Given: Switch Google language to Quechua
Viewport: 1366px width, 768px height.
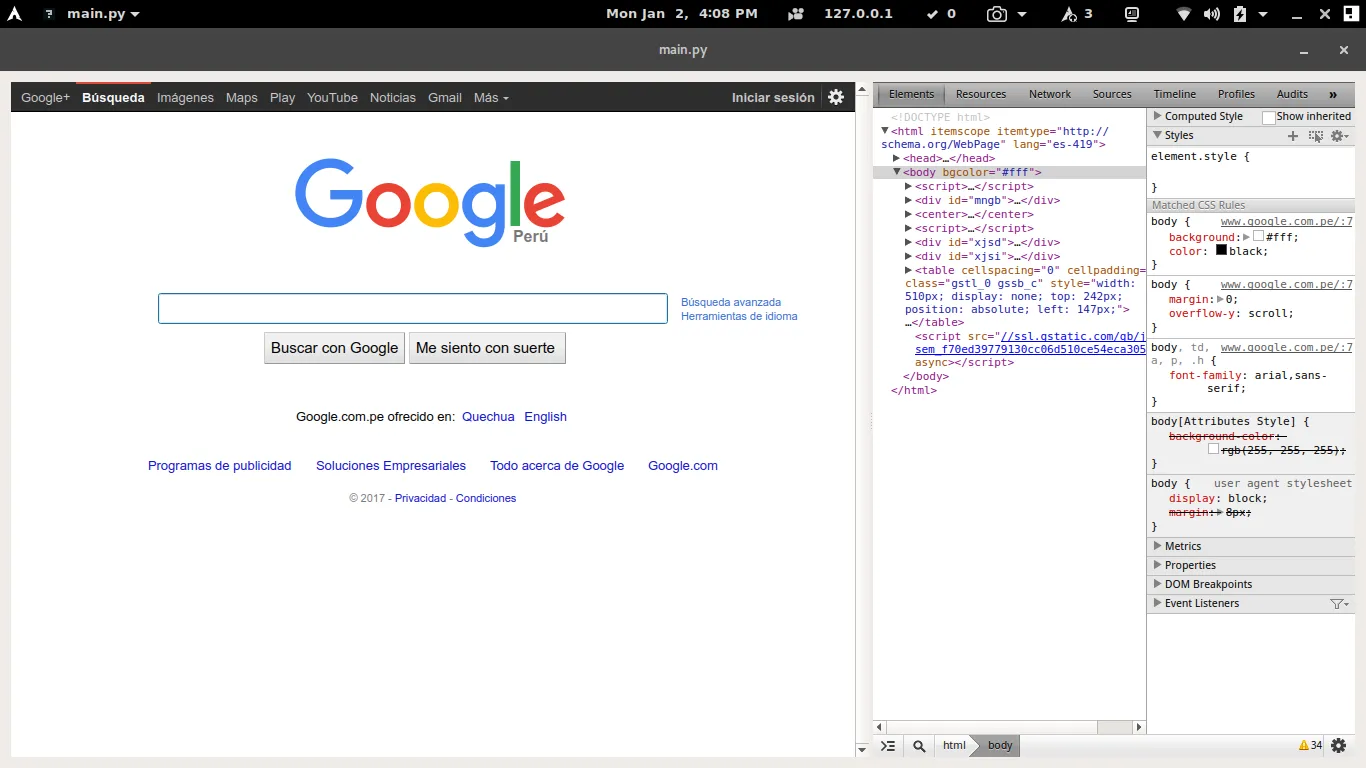Looking at the screenshot, I should coord(488,417).
